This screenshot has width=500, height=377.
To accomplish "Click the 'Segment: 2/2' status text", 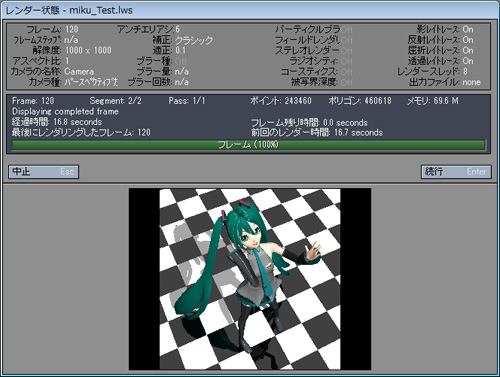I will point(116,101).
